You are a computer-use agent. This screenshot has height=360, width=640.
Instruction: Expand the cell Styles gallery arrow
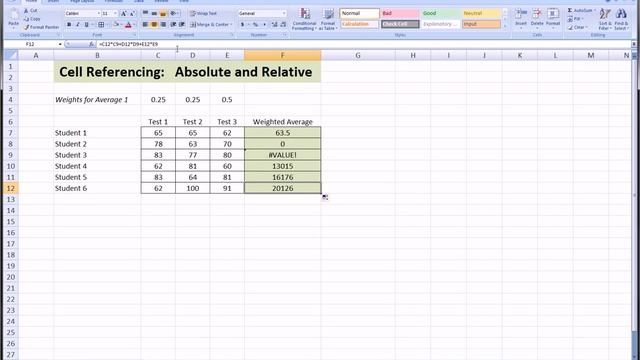(x=505, y=26)
